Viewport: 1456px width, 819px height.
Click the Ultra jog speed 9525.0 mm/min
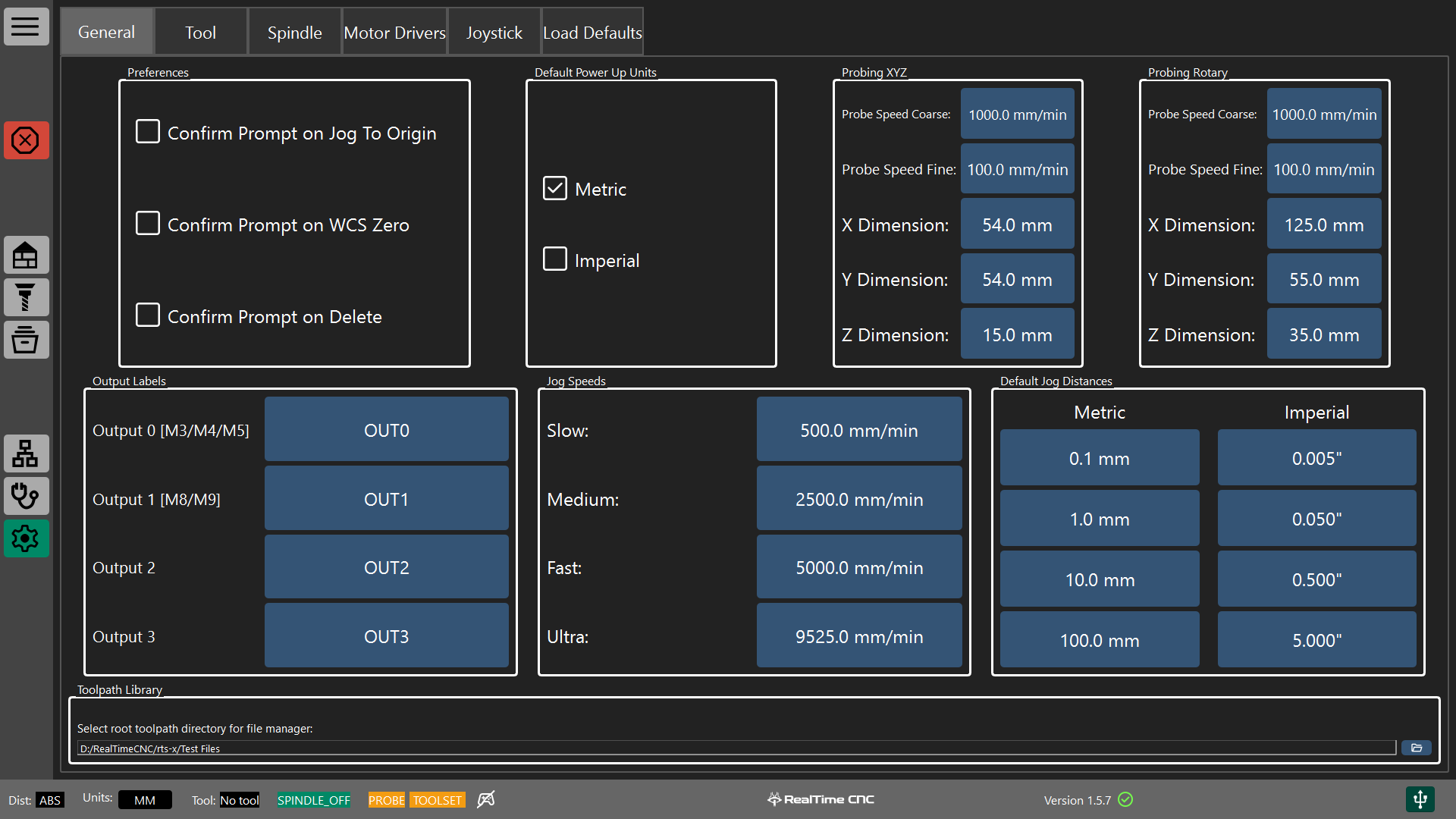(858, 636)
